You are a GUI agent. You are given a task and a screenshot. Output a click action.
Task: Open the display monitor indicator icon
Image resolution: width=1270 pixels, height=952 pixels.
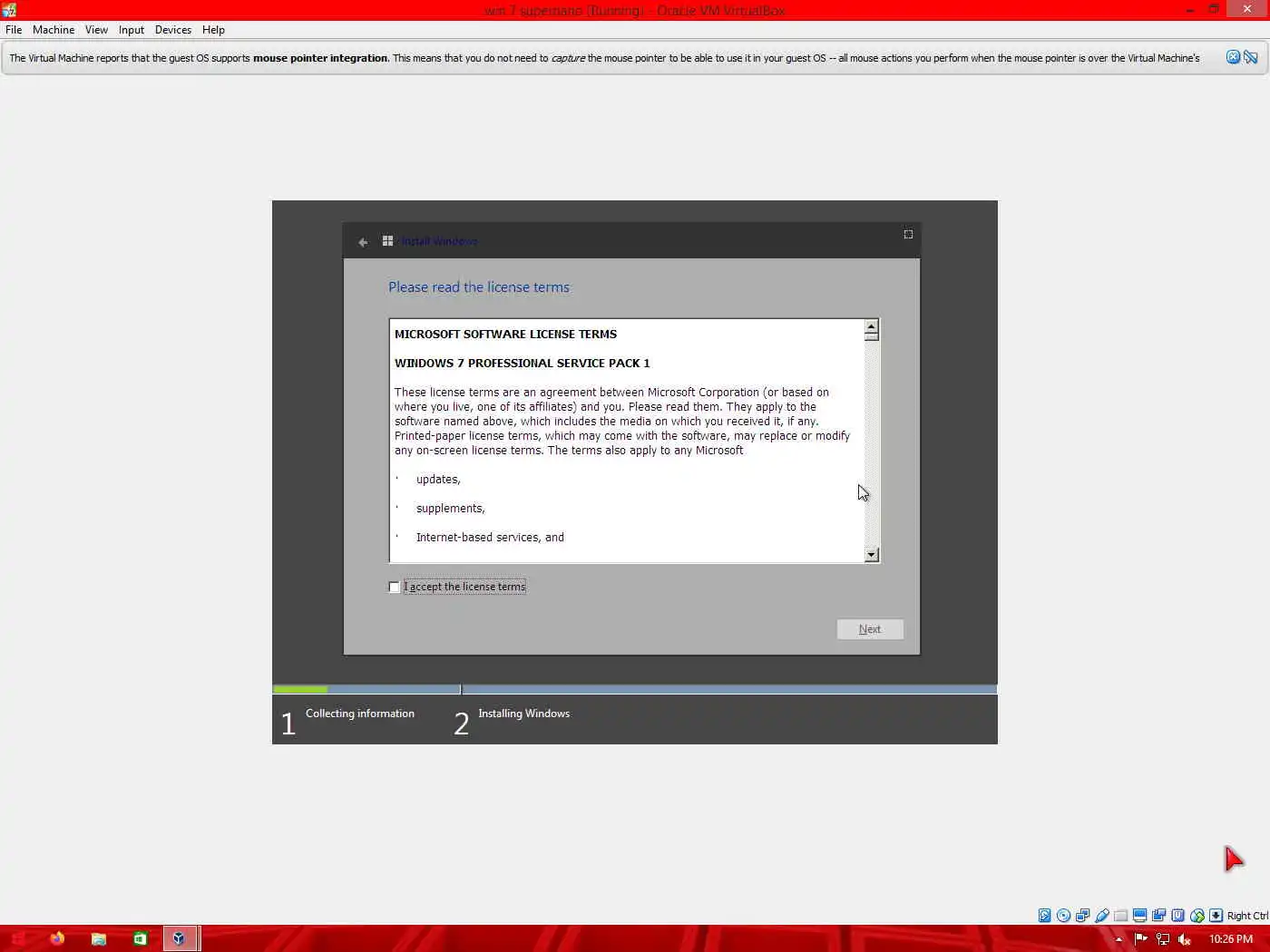click(x=1139, y=916)
